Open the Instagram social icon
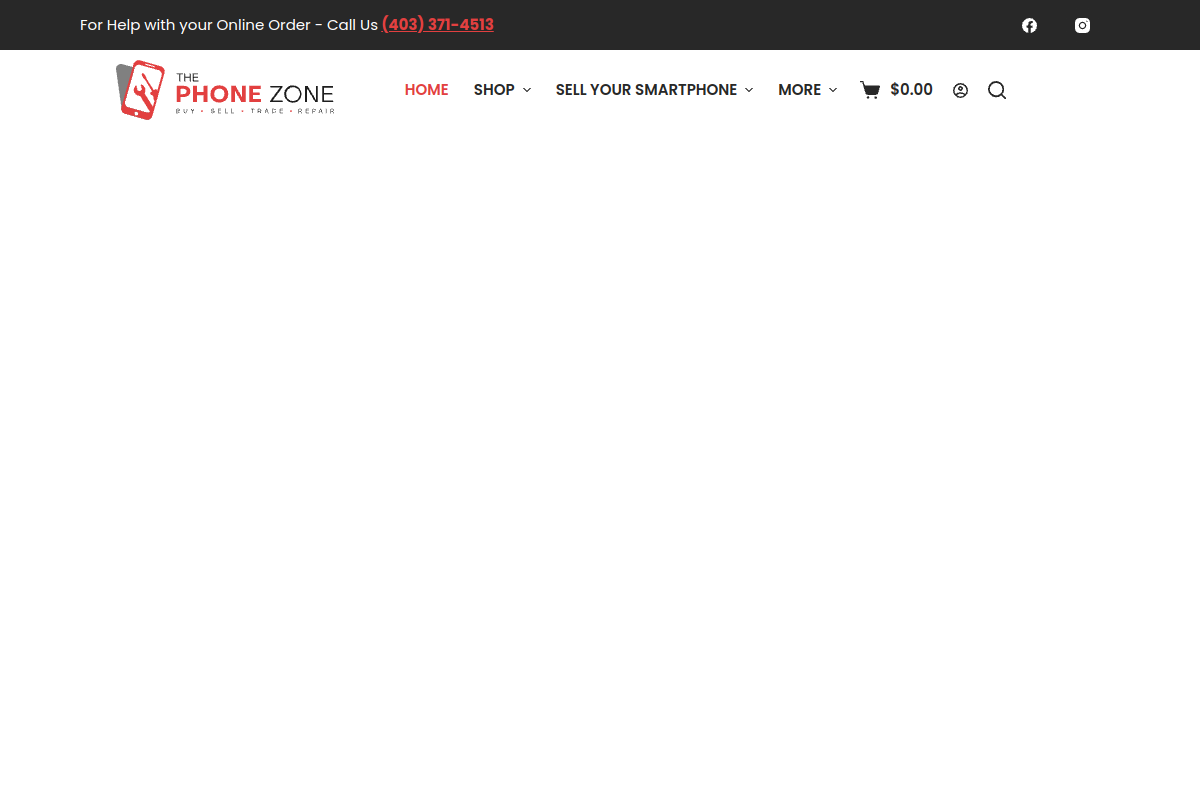This screenshot has width=1200, height=800. (x=1082, y=25)
